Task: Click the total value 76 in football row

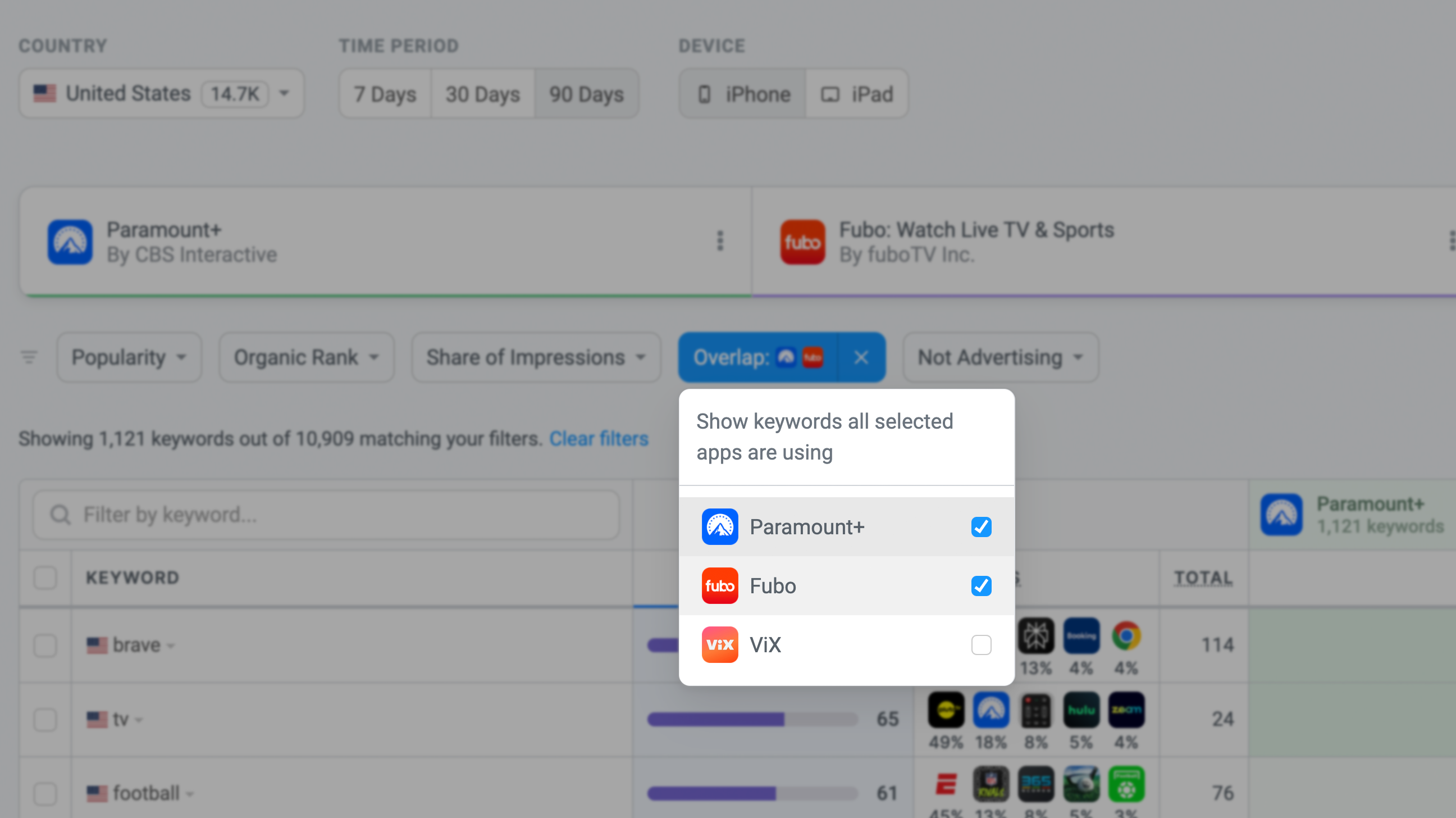Action: click(x=1222, y=793)
